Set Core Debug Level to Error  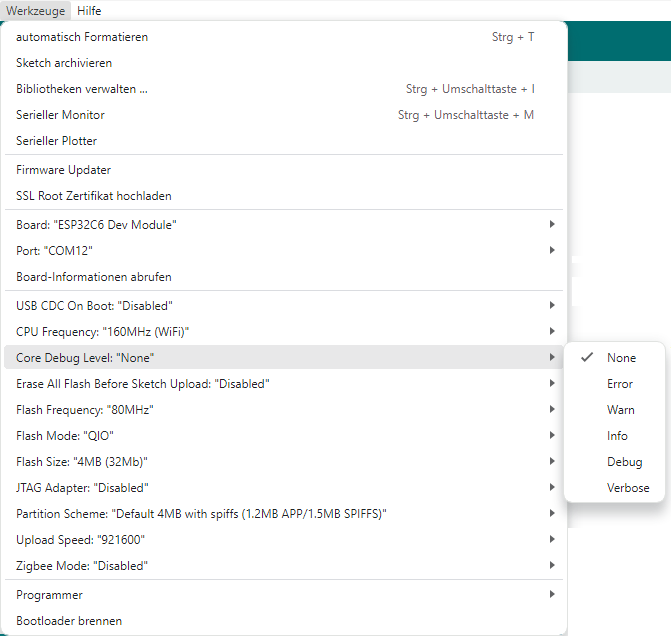tap(619, 384)
